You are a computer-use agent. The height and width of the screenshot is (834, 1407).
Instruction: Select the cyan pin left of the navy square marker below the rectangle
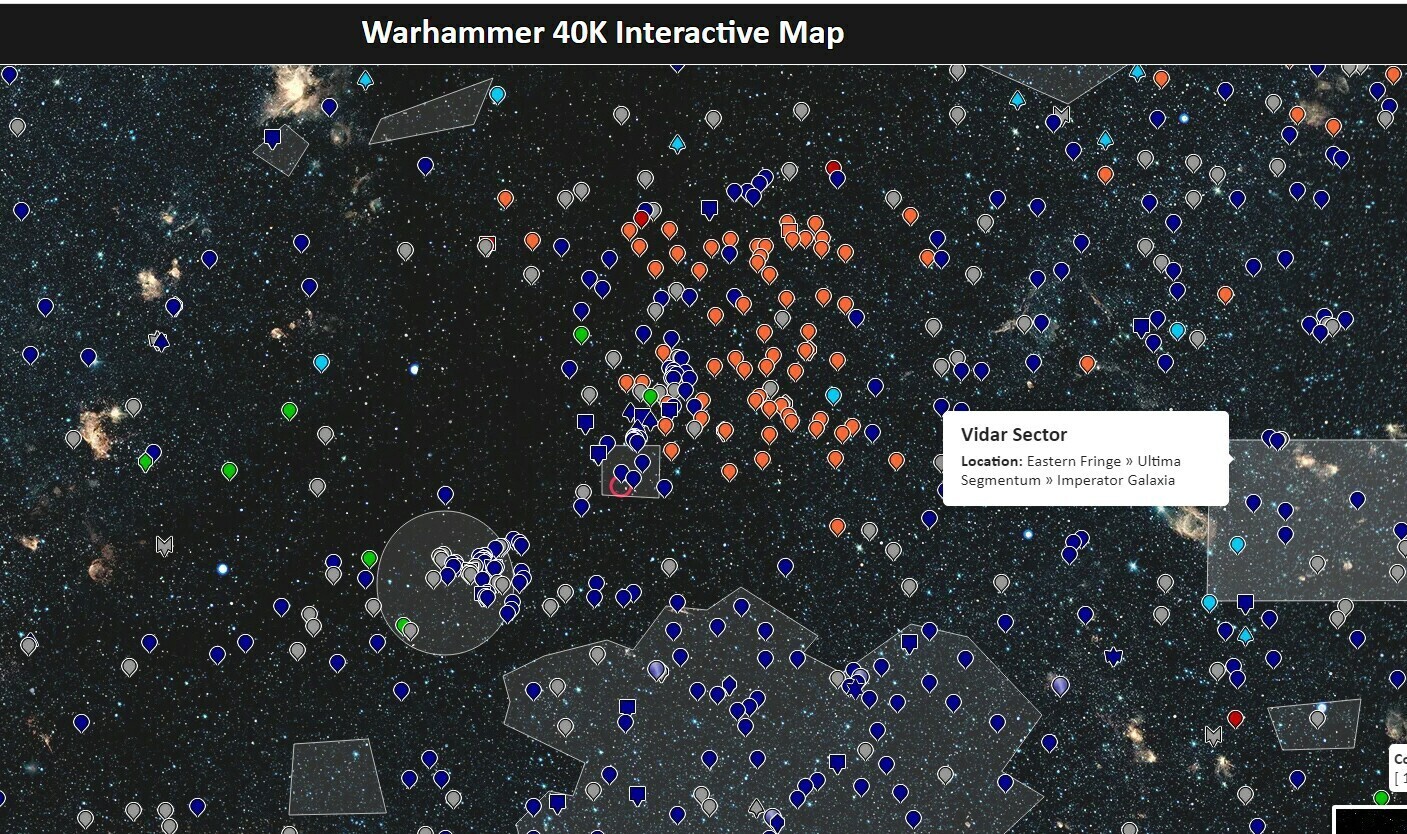coord(1209,602)
